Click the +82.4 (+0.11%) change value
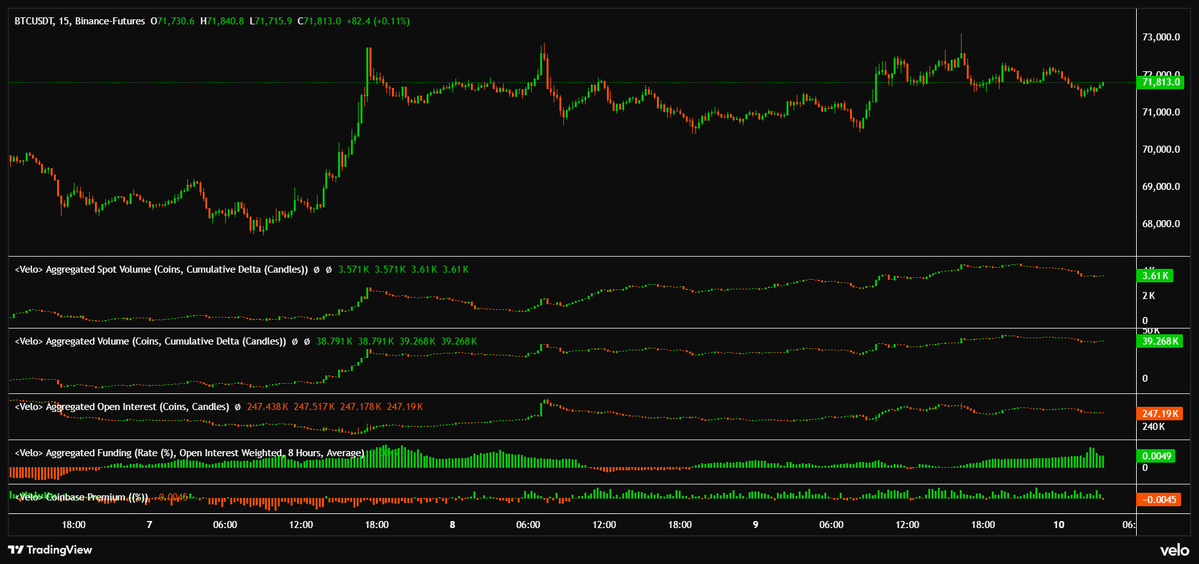Screen dimensions: 1199x564 (x=378, y=22)
